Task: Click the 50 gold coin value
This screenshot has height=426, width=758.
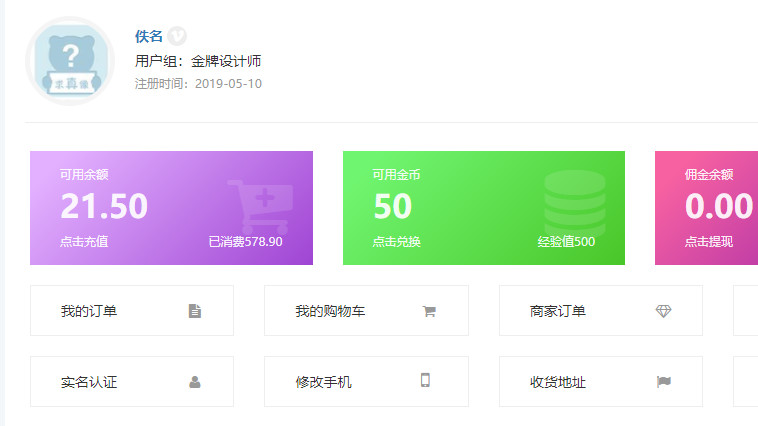Action: click(x=393, y=206)
